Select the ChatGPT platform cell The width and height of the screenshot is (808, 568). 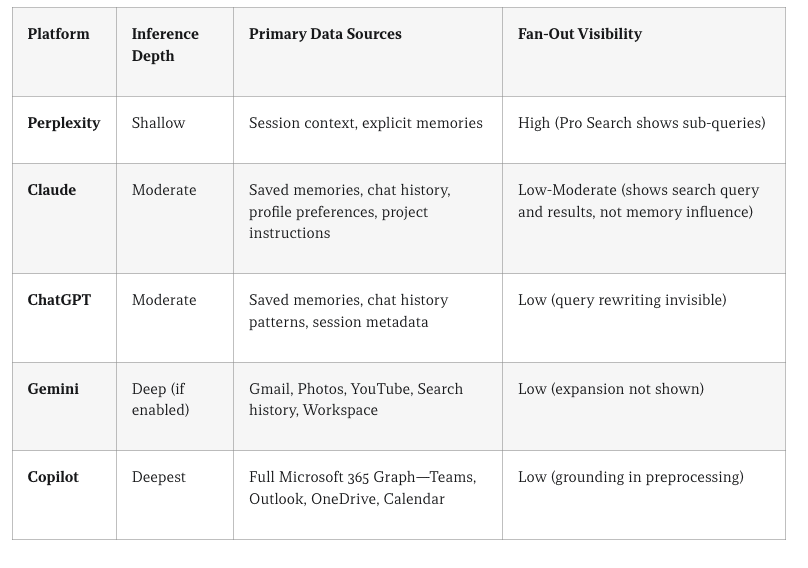[x=59, y=300]
